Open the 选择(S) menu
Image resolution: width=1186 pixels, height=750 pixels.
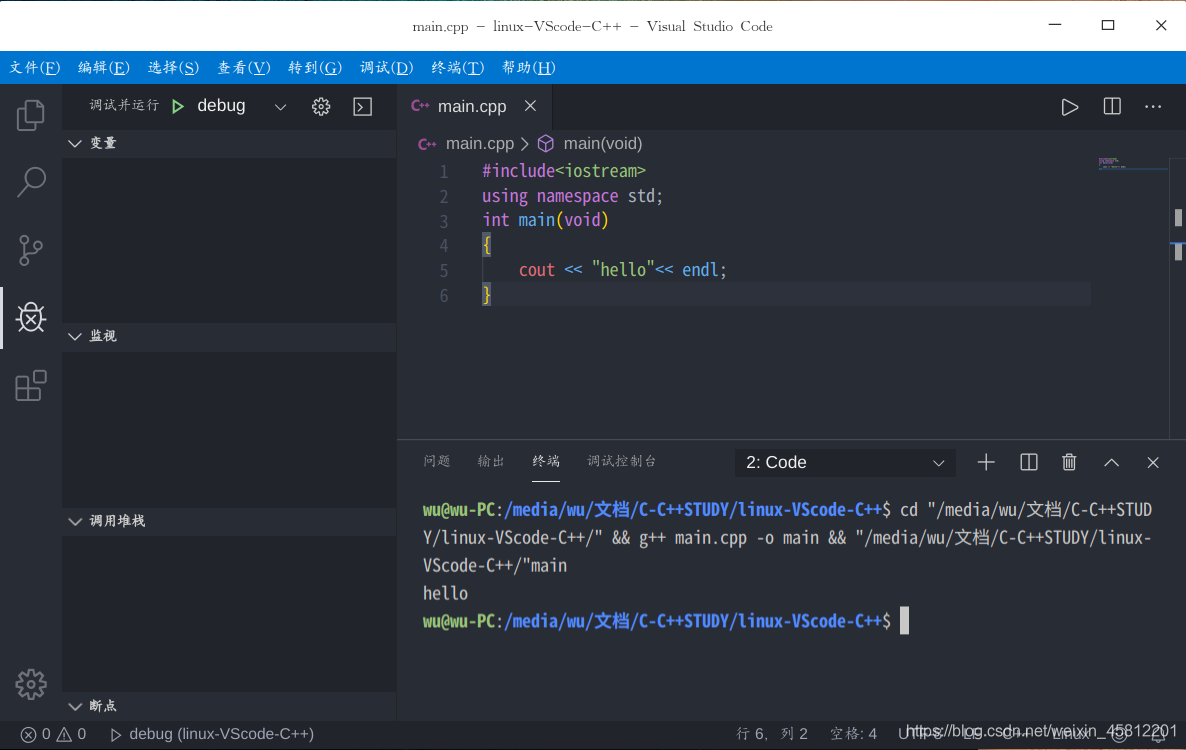click(x=173, y=68)
